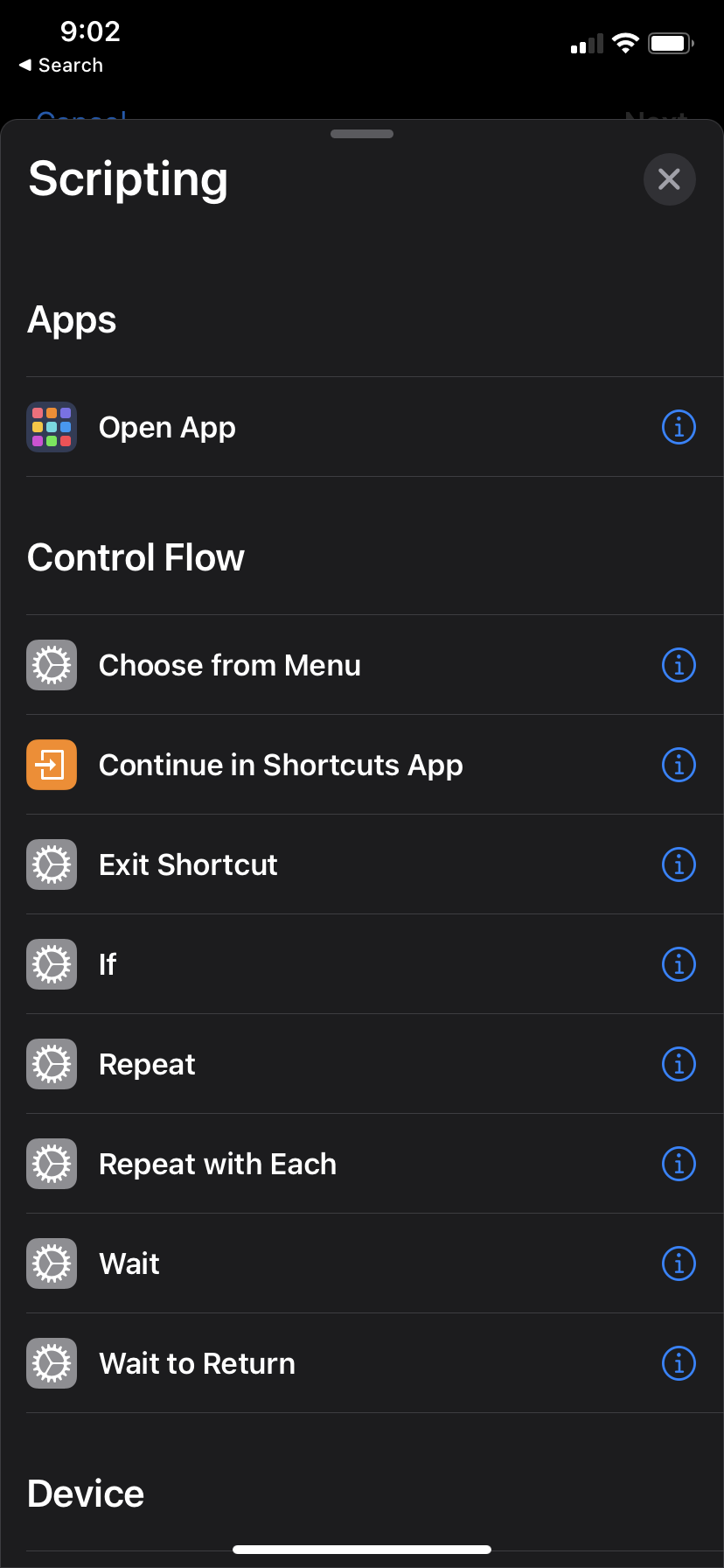Go back to Search app

coord(61,66)
